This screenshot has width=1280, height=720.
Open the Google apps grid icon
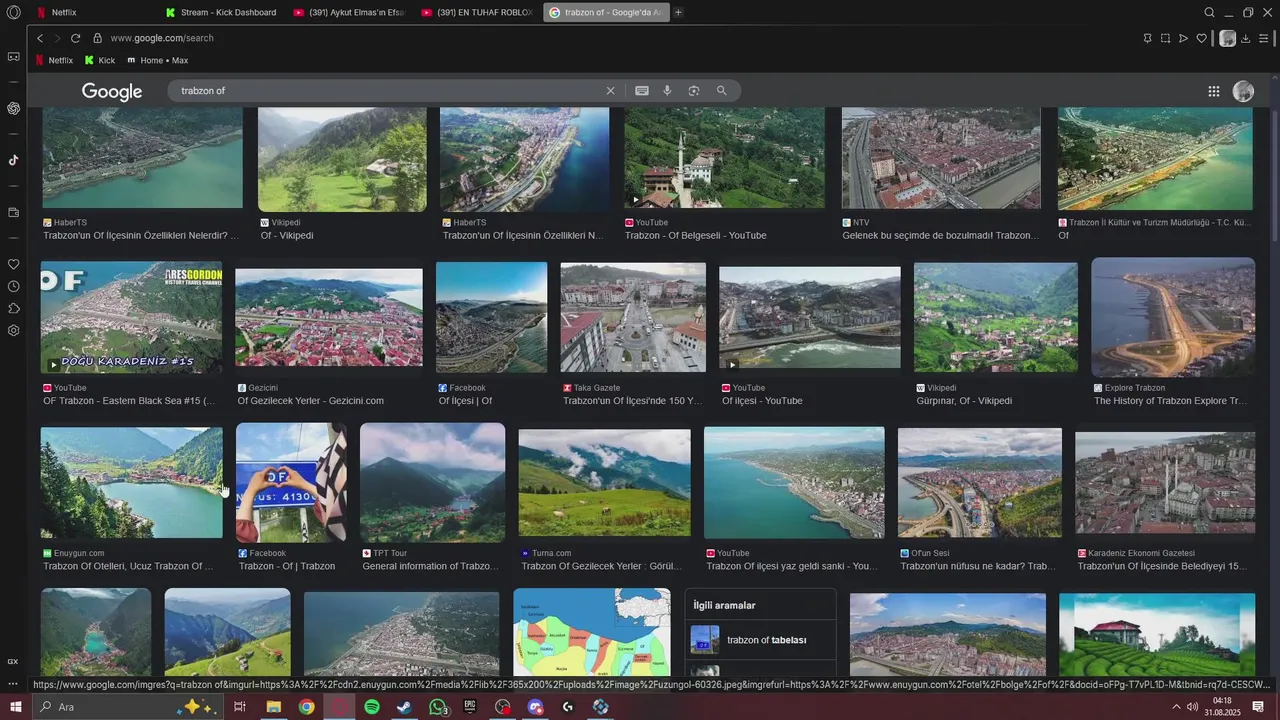tap(1214, 91)
